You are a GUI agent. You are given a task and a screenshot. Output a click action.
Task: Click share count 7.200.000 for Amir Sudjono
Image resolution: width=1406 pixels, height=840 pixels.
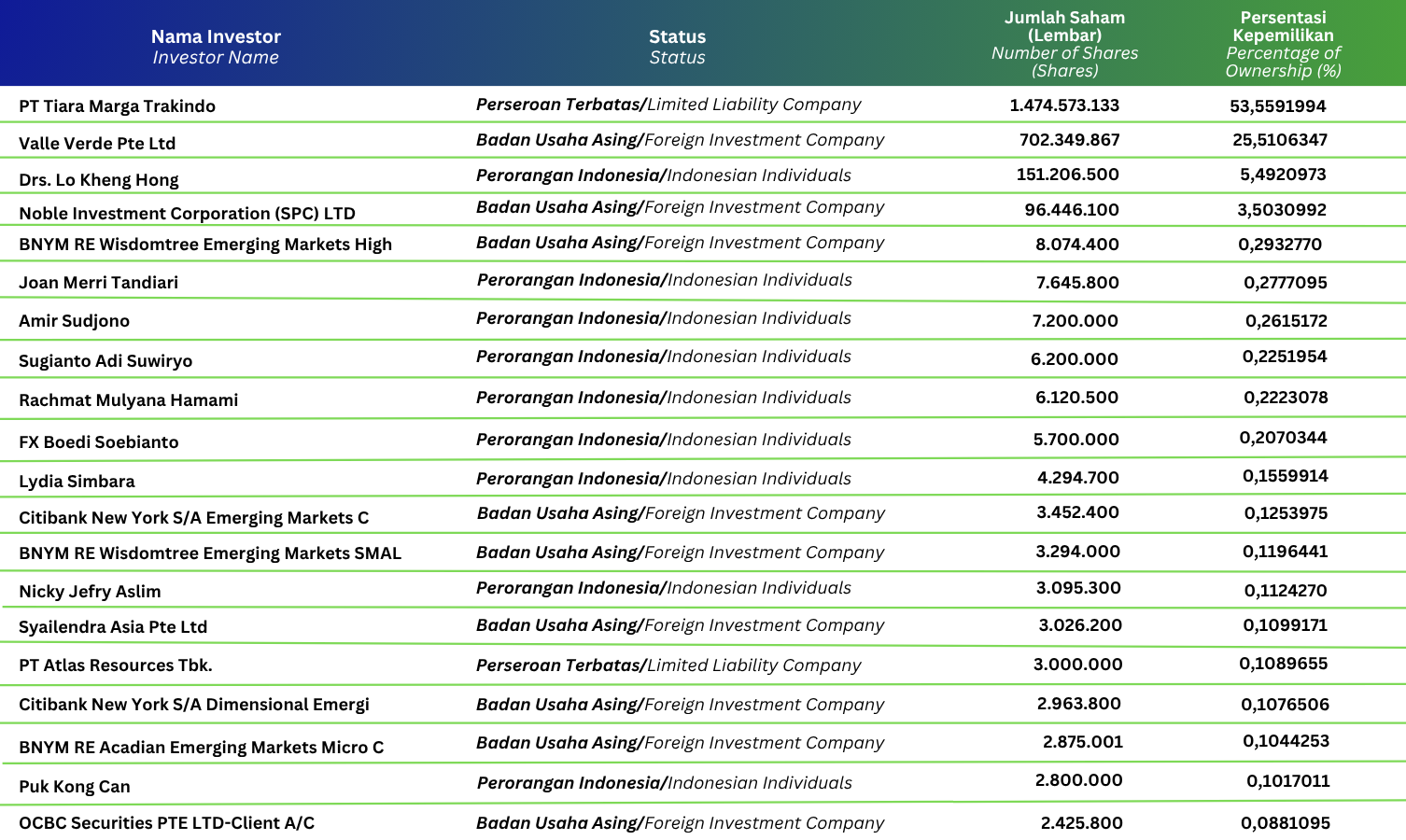pos(1075,321)
